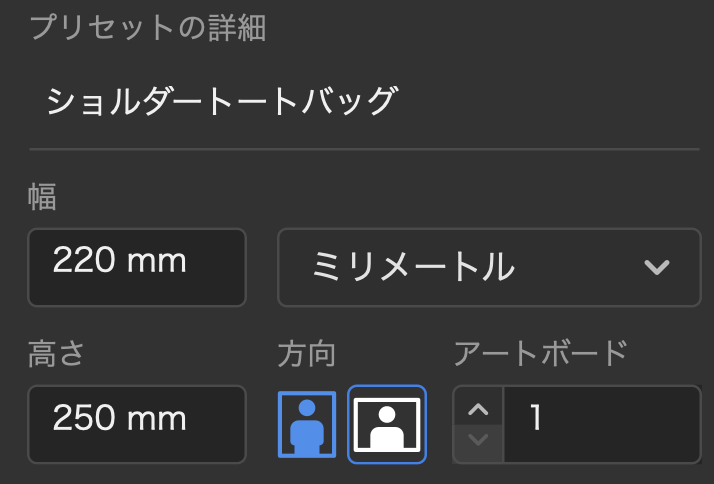This screenshot has height=484, width=714.
Task: Click the プリセットの詳細 heading
Action: [x=148, y=27]
